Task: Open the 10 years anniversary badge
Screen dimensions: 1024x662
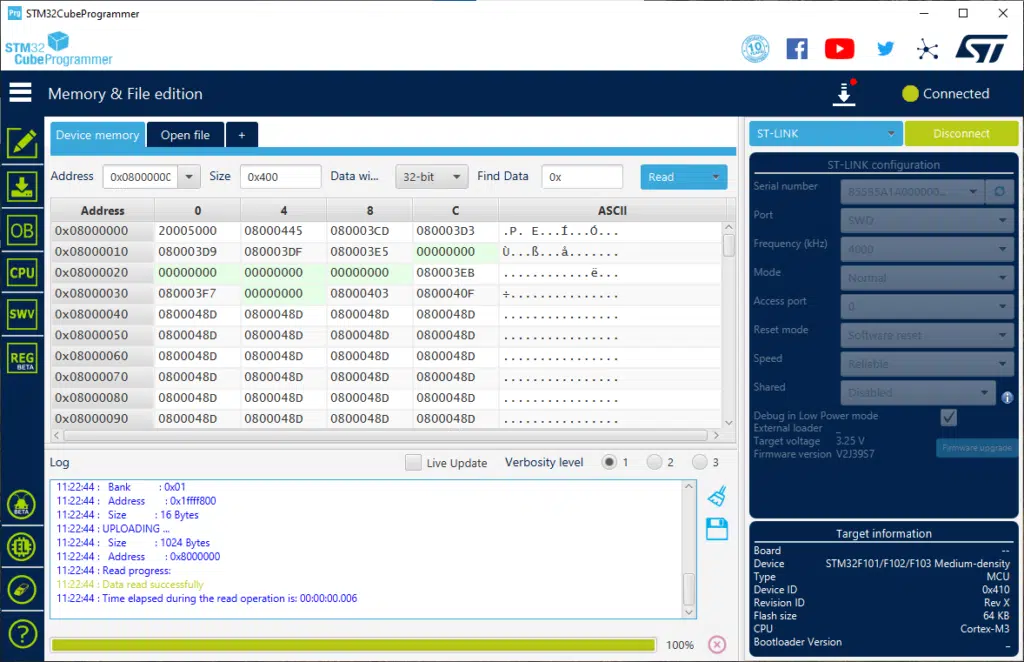Action: [756, 48]
